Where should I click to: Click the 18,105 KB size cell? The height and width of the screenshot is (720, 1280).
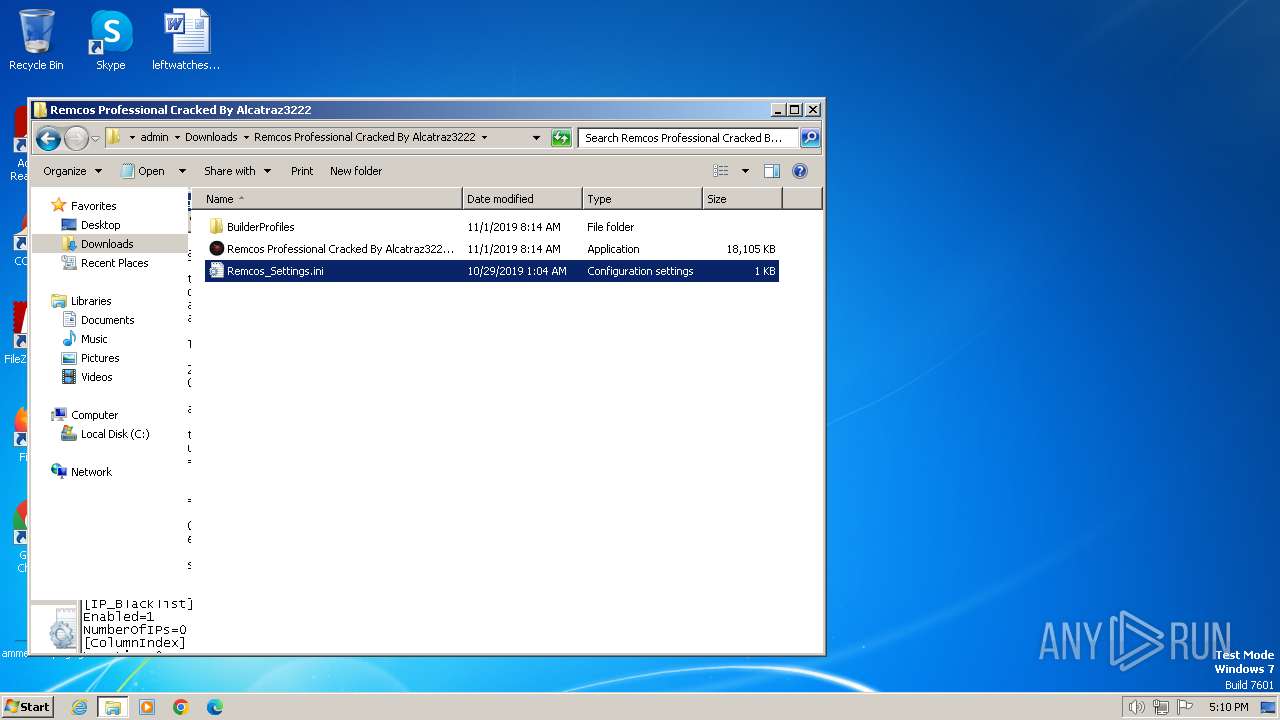(x=750, y=249)
